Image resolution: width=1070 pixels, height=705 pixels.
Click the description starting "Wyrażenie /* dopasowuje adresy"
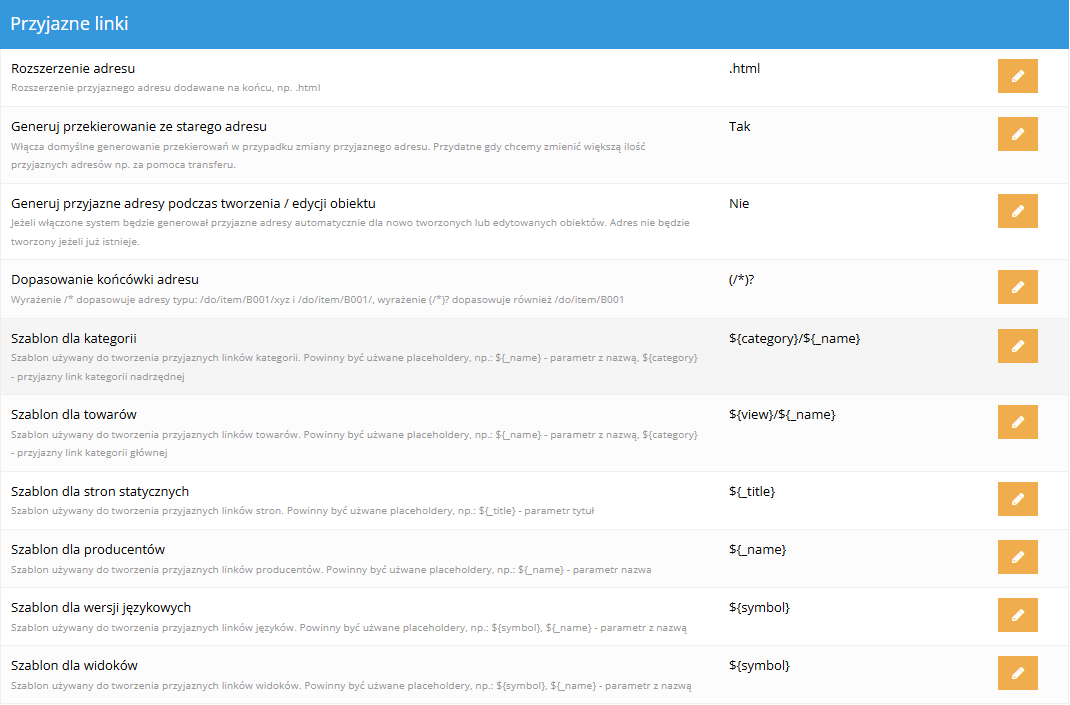pyautogui.click(x=317, y=300)
